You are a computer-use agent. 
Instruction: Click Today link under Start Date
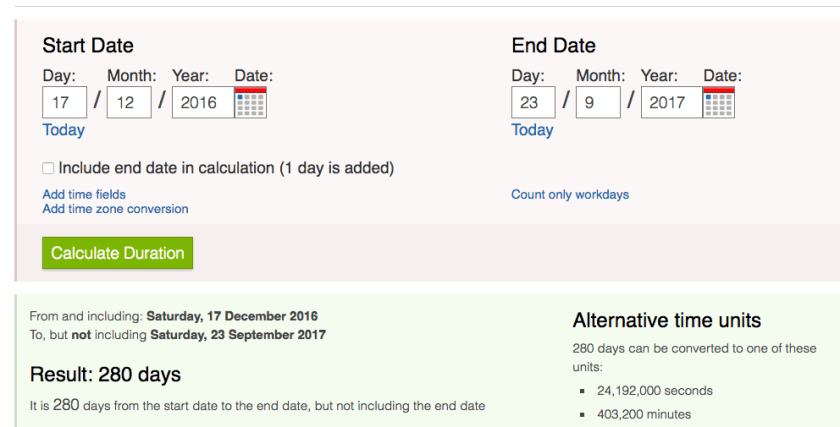pos(63,130)
